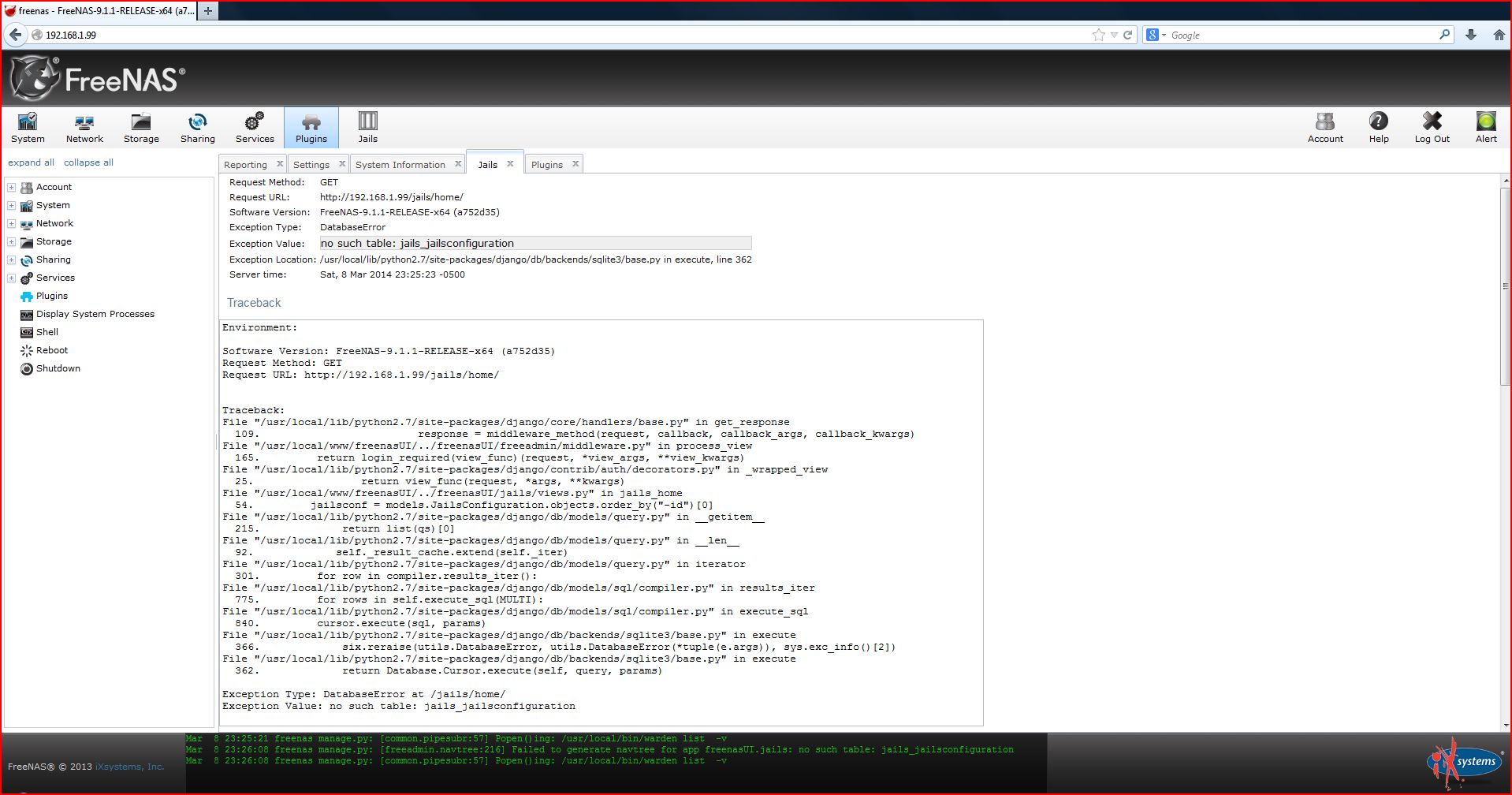Image resolution: width=1512 pixels, height=795 pixels.
Task: Click the browser back arrow
Action: (x=15, y=35)
